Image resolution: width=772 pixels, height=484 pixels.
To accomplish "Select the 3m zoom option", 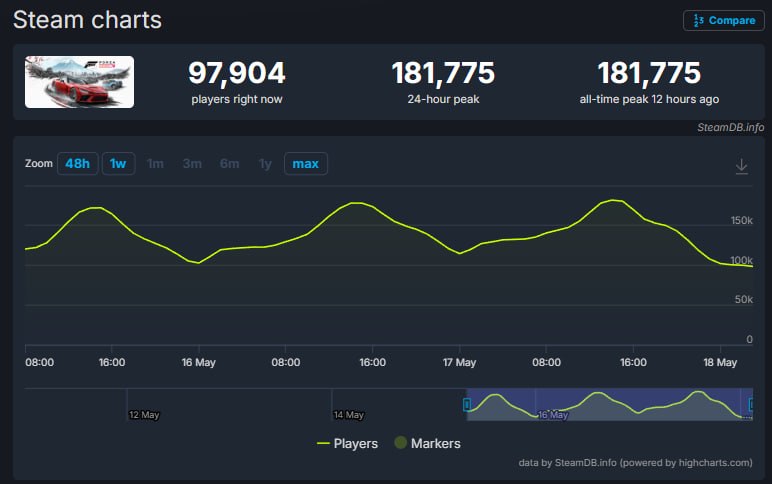I will pos(192,163).
